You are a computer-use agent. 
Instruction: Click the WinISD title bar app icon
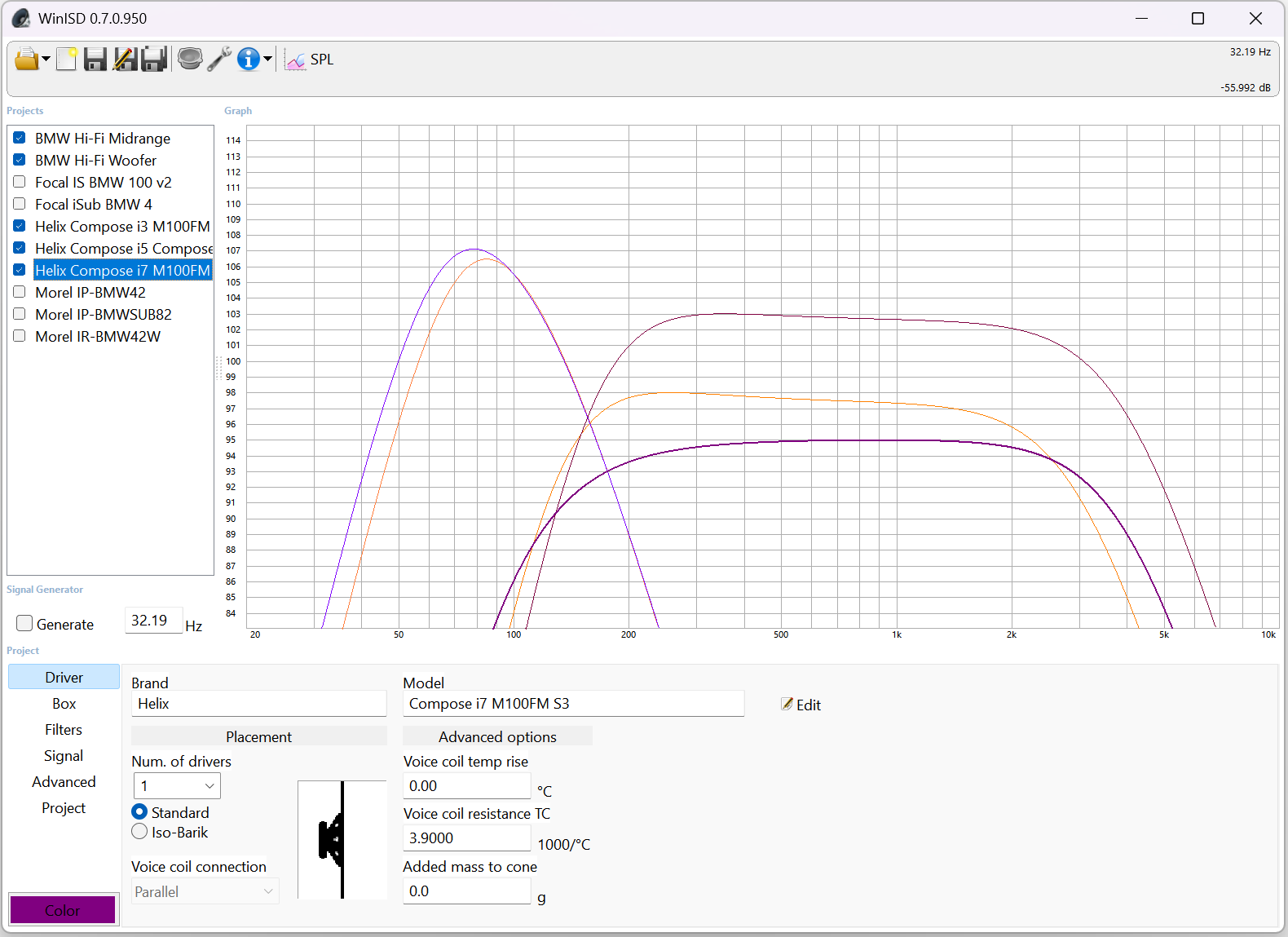22,18
